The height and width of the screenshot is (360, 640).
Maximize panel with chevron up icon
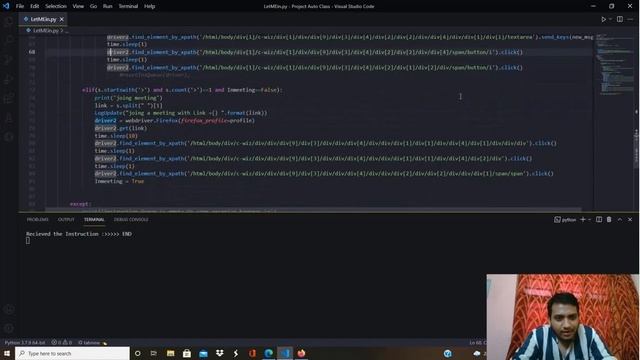coord(620,220)
